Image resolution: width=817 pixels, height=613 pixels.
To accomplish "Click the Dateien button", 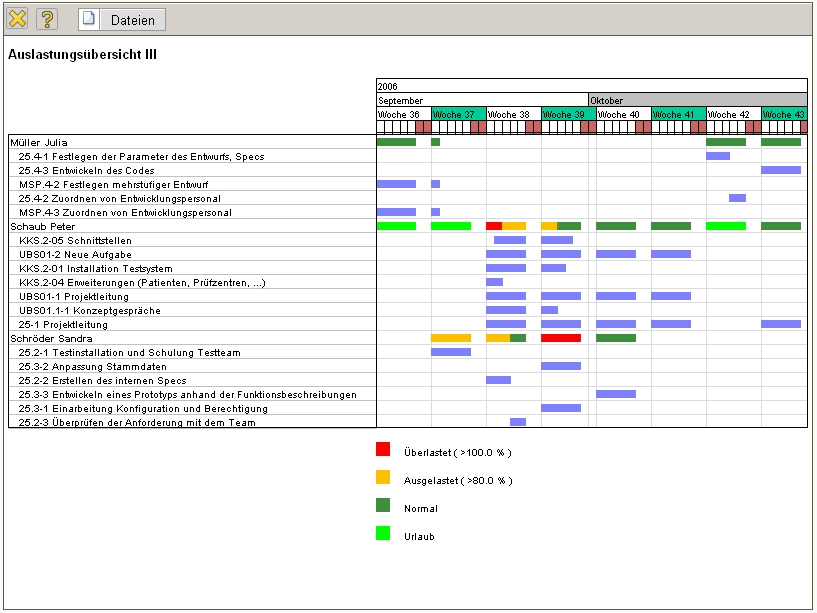I will 122,19.
